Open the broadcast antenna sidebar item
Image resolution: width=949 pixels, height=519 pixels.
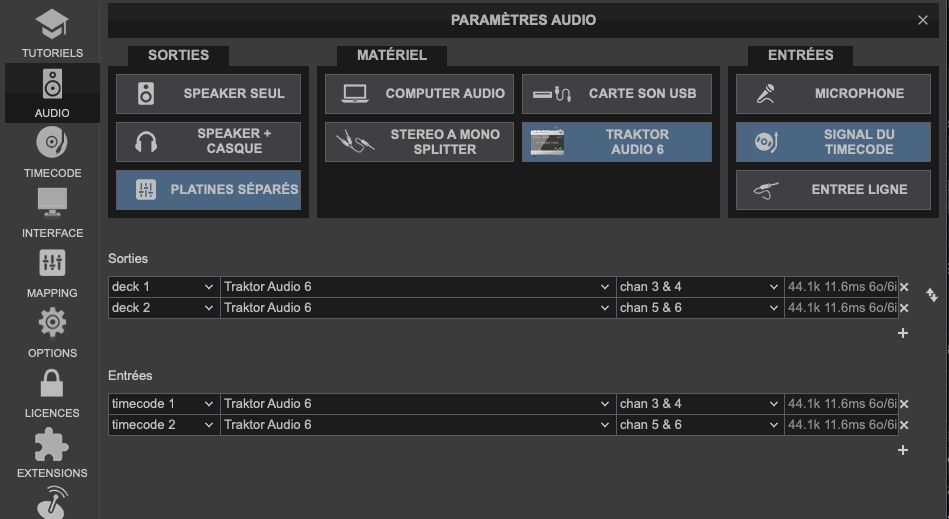[x=52, y=502]
